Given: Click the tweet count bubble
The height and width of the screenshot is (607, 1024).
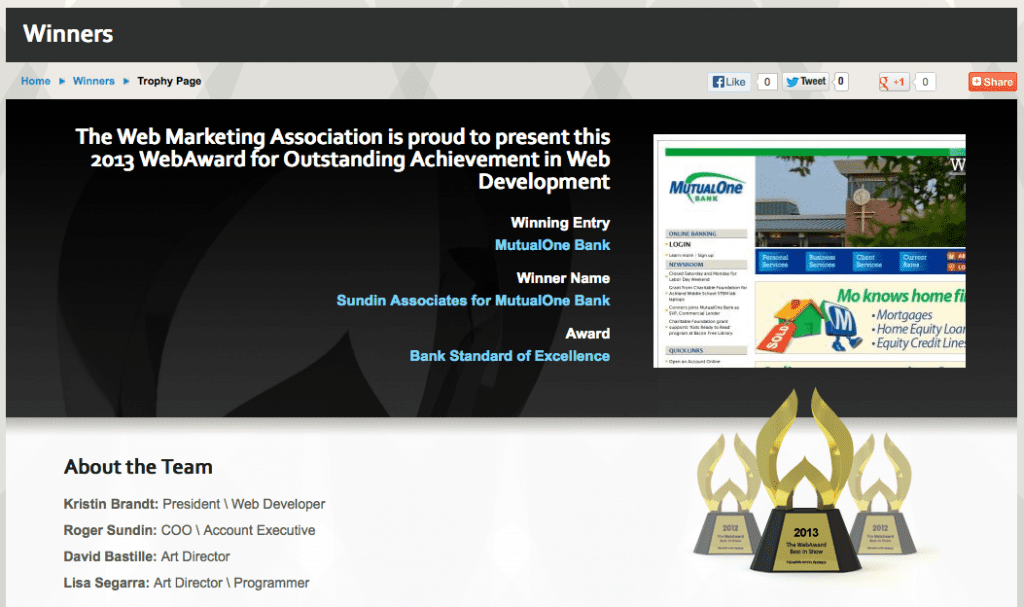Looking at the screenshot, I should [x=840, y=82].
